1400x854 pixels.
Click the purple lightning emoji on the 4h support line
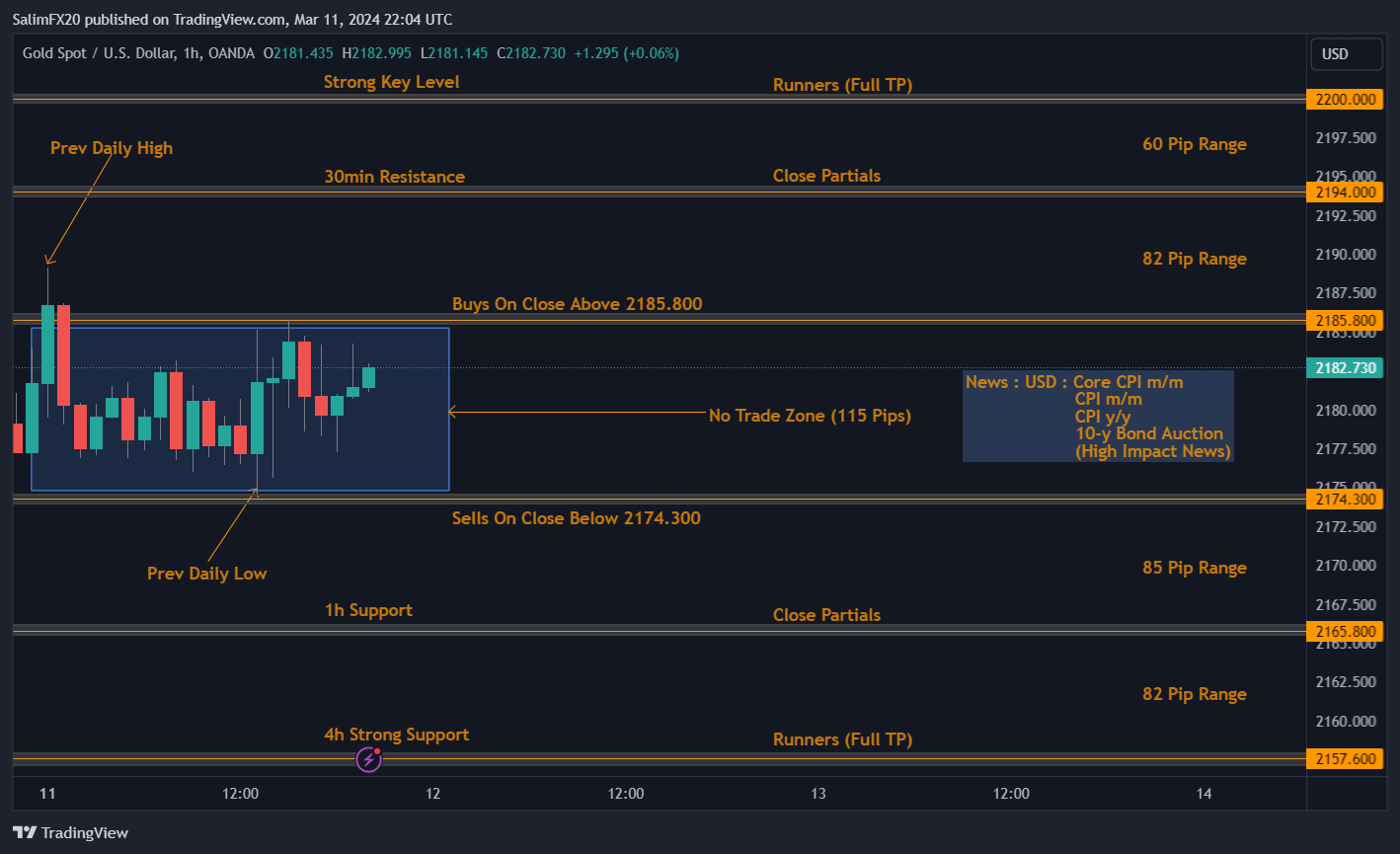pyautogui.click(x=368, y=759)
